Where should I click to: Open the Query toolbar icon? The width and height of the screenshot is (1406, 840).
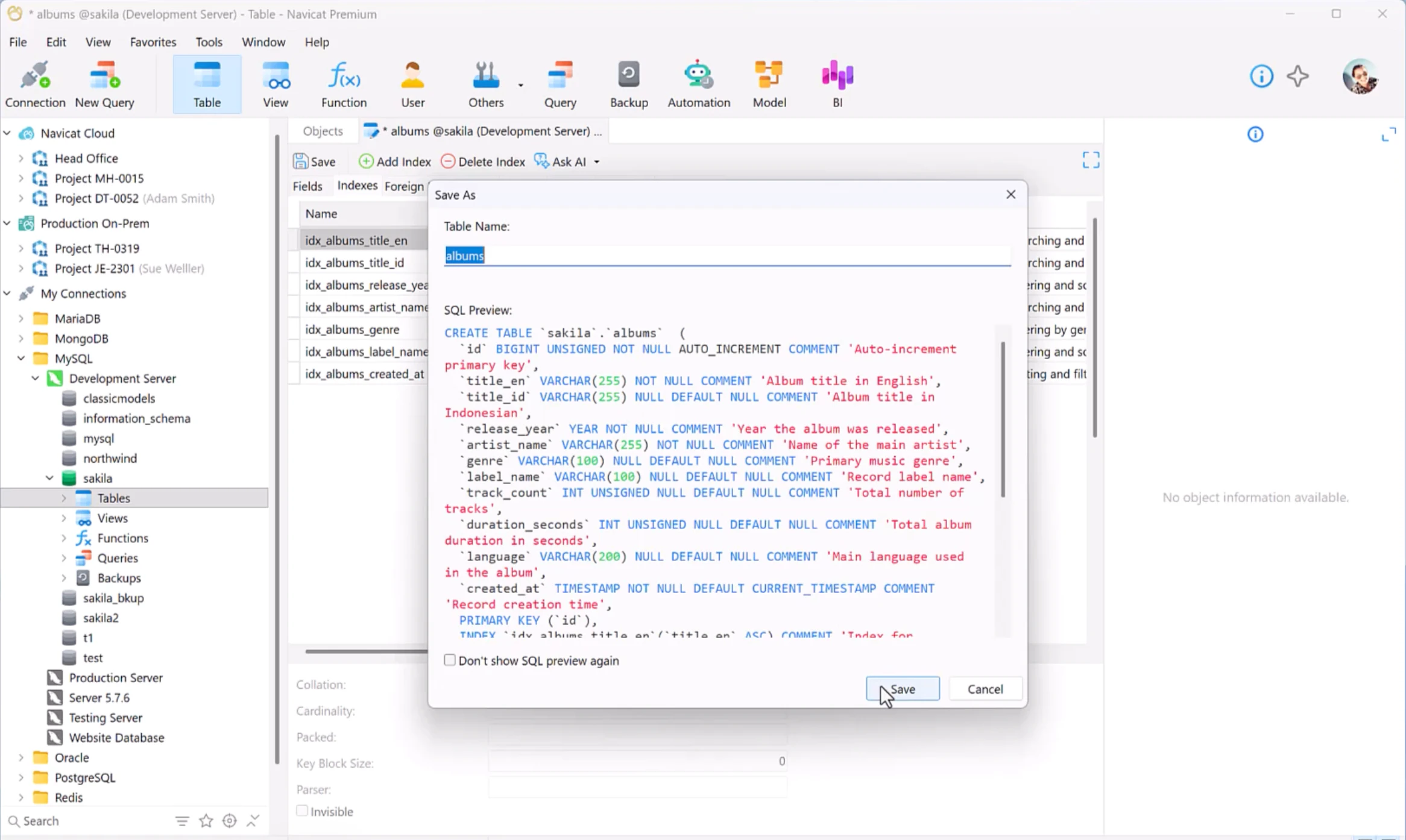coord(560,84)
